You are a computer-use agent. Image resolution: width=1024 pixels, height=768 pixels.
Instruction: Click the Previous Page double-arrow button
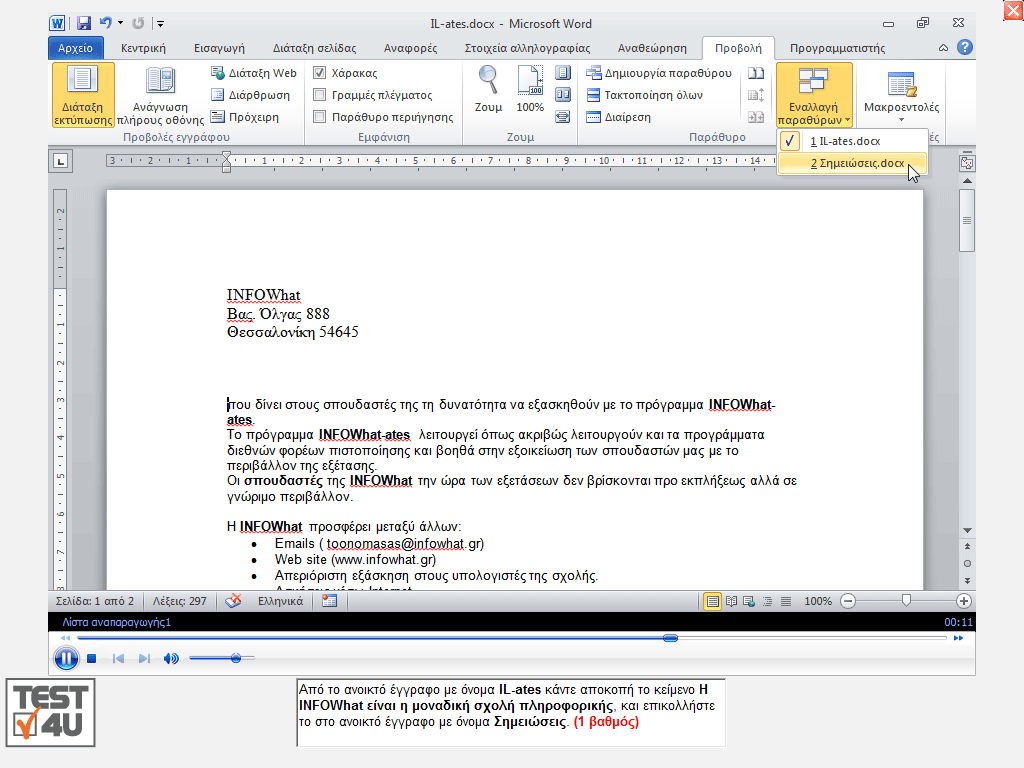967,546
